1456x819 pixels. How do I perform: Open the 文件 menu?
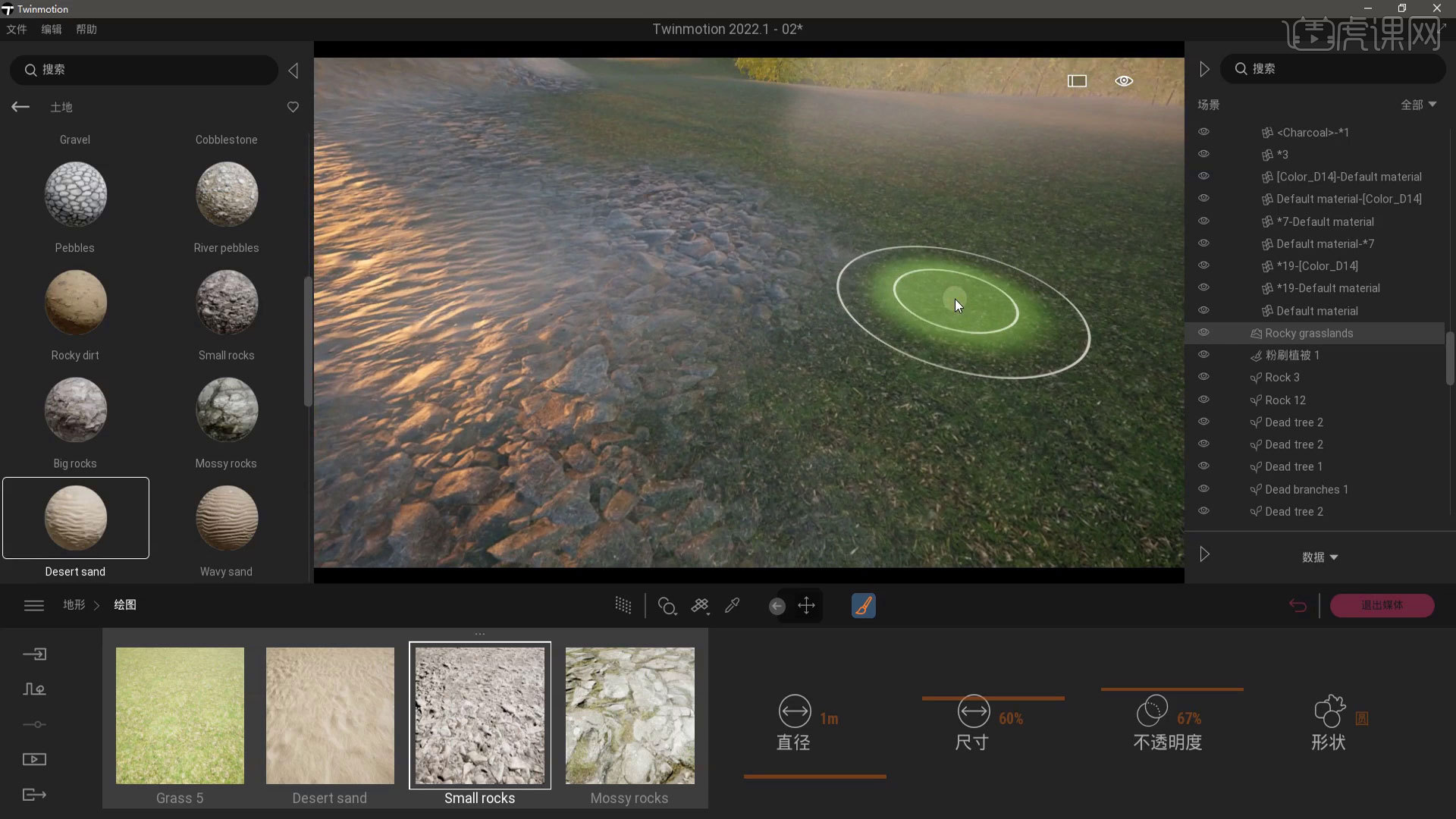pyautogui.click(x=17, y=29)
